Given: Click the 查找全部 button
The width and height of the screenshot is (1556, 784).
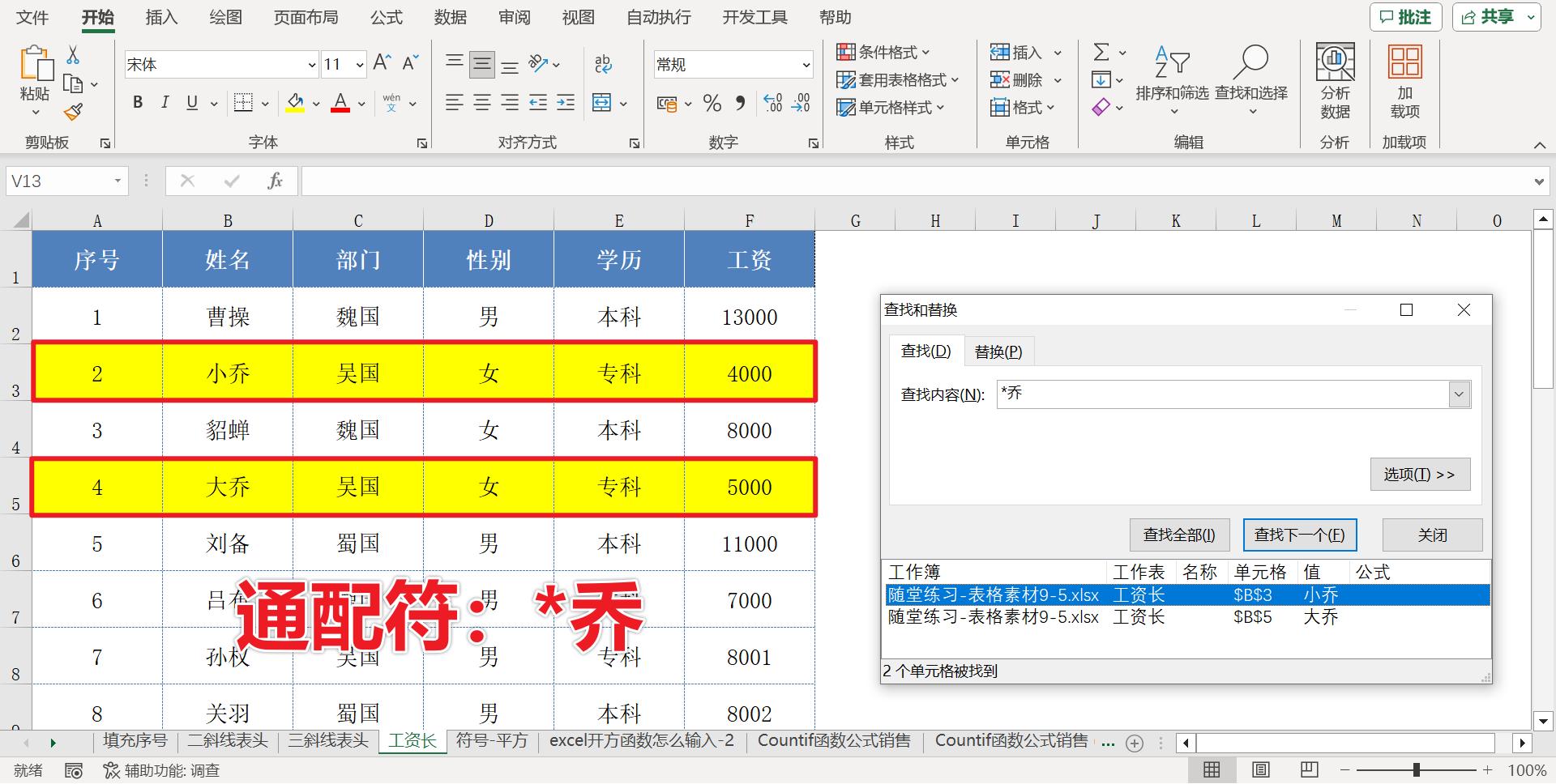Looking at the screenshot, I should (1179, 535).
